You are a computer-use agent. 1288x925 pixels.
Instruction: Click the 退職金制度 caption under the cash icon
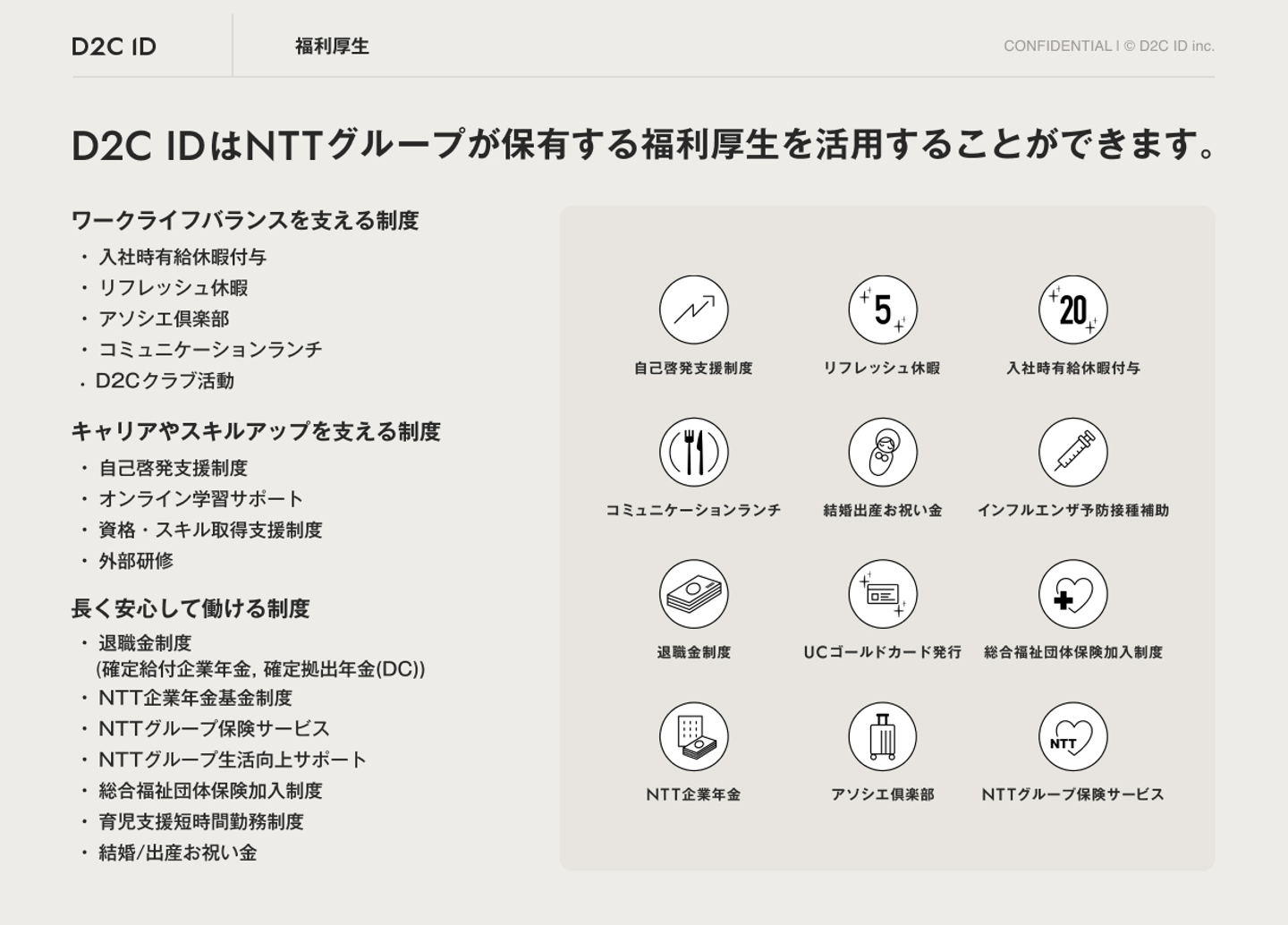click(694, 652)
